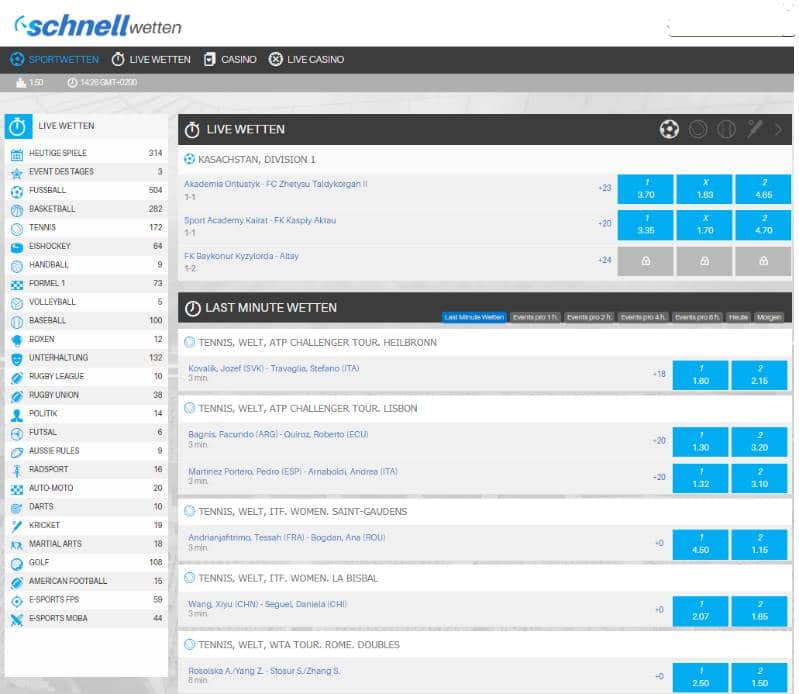Screen dimensions: 799x694
Task: Click the Unterhaltung mask icon
Action: click(17, 359)
